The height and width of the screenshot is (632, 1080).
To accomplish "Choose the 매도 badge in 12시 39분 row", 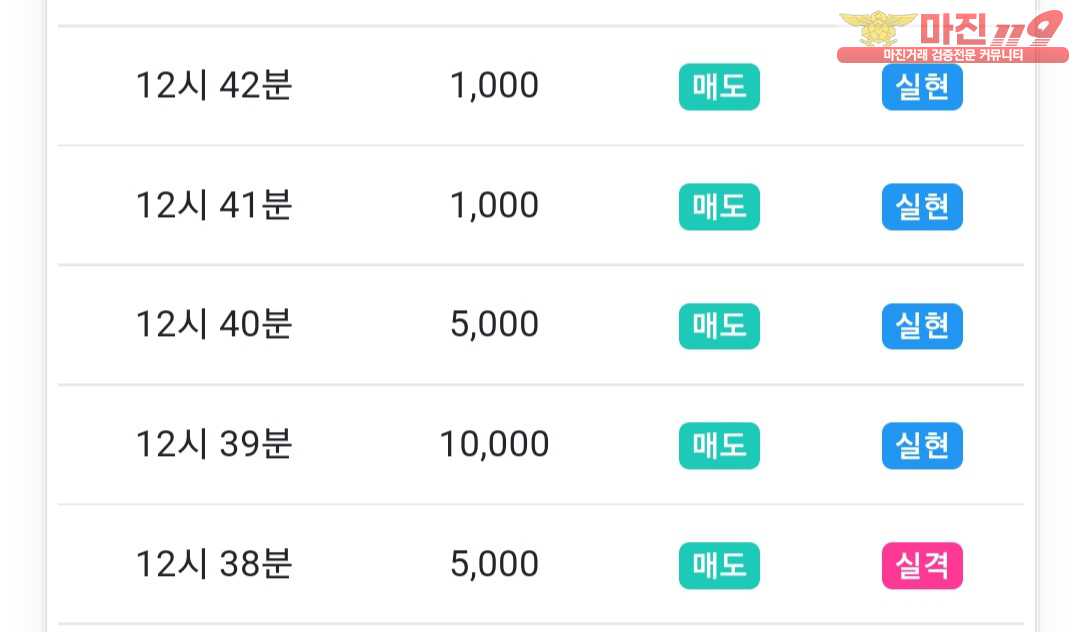I will [x=719, y=446].
